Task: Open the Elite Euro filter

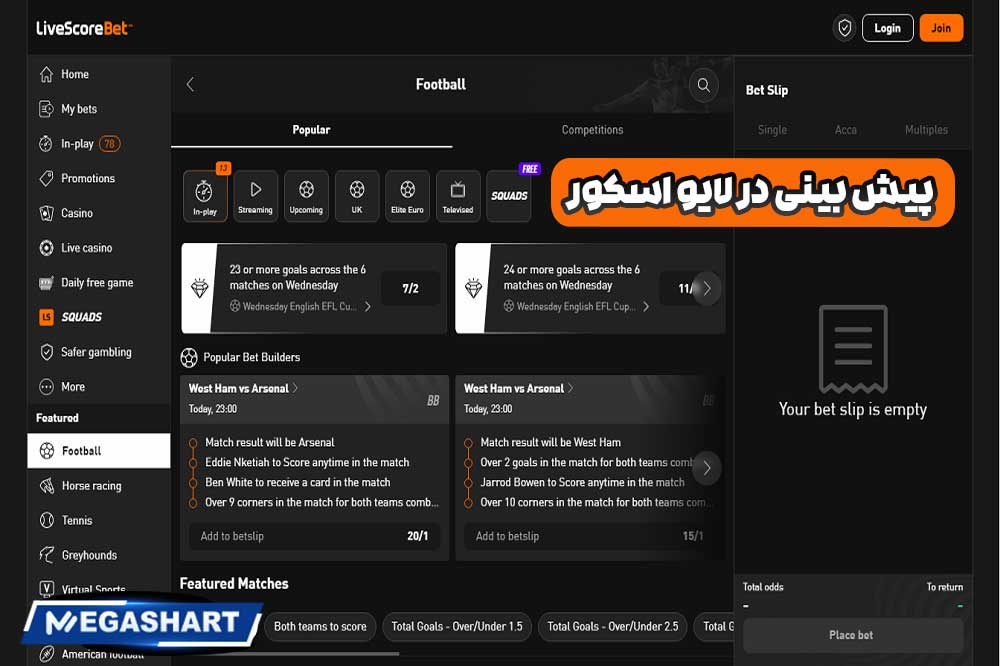Action: coord(407,195)
